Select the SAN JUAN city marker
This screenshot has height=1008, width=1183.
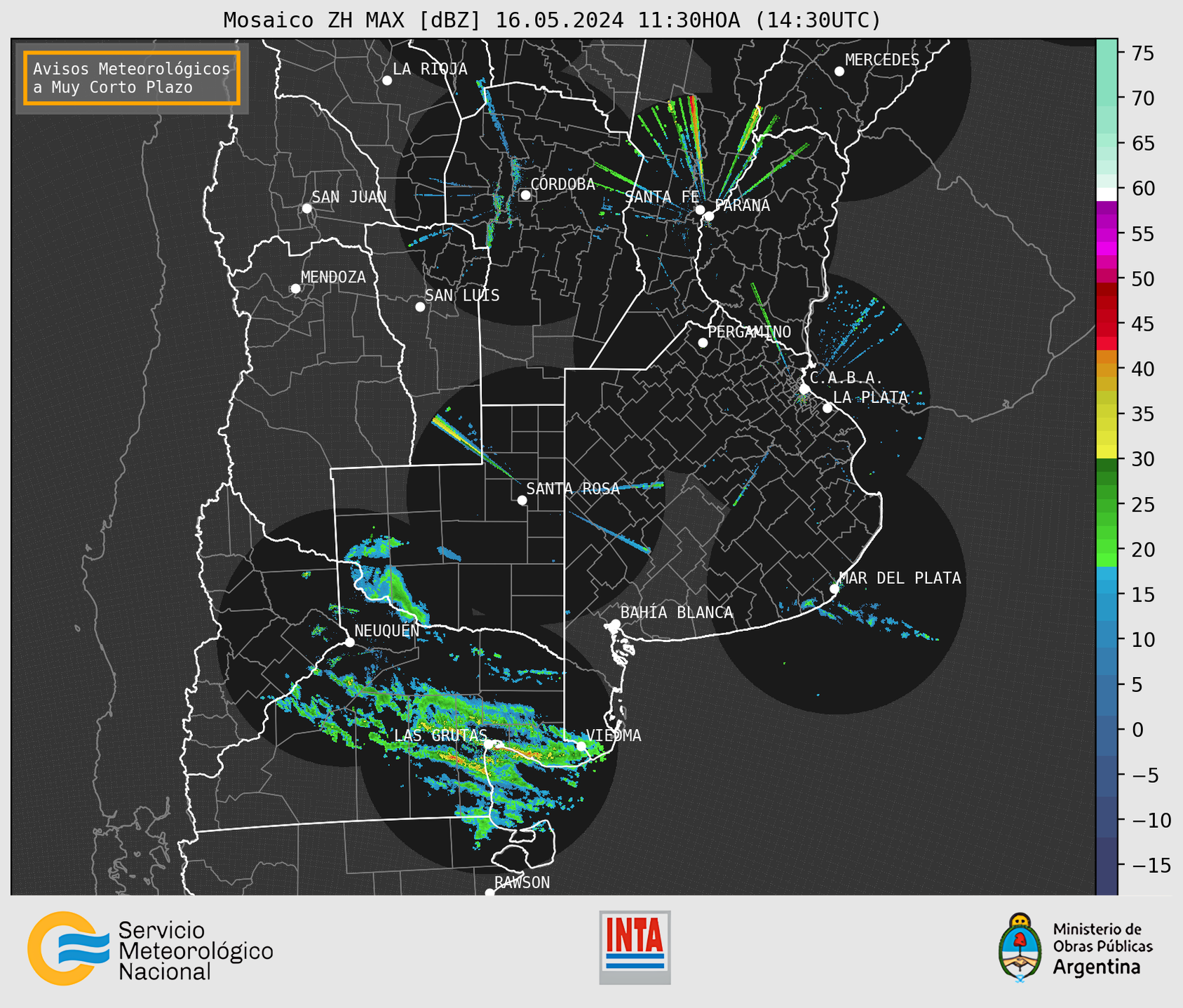coord(306,208)
